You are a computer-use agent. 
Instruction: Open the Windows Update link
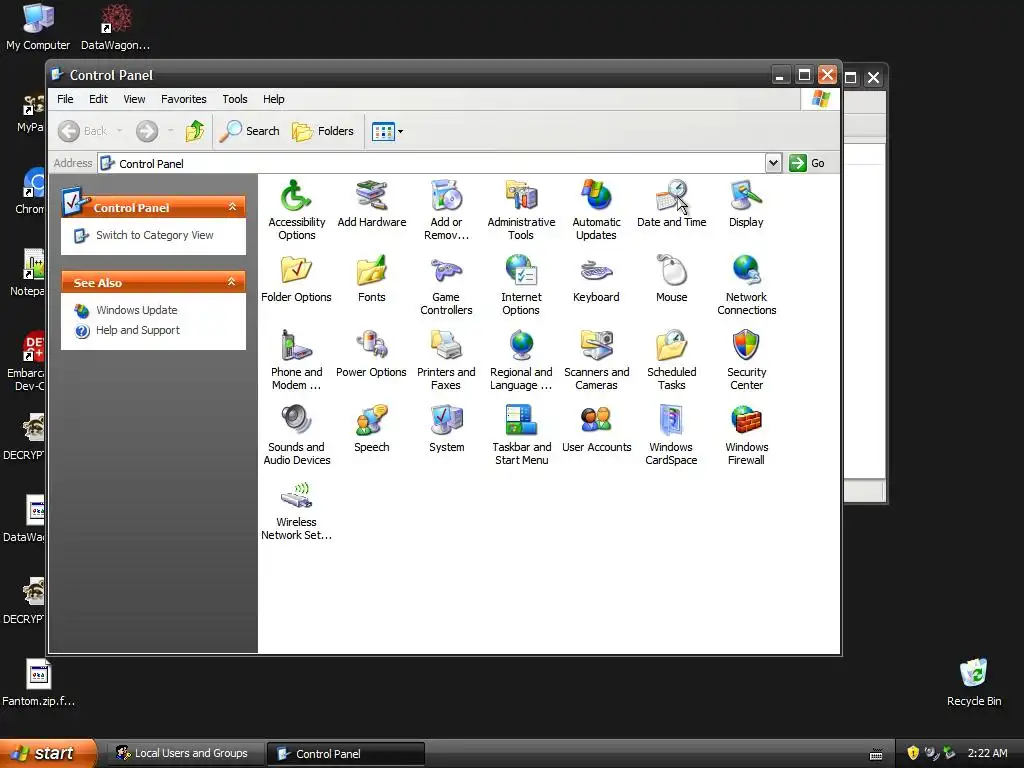(x=136, y=310)
